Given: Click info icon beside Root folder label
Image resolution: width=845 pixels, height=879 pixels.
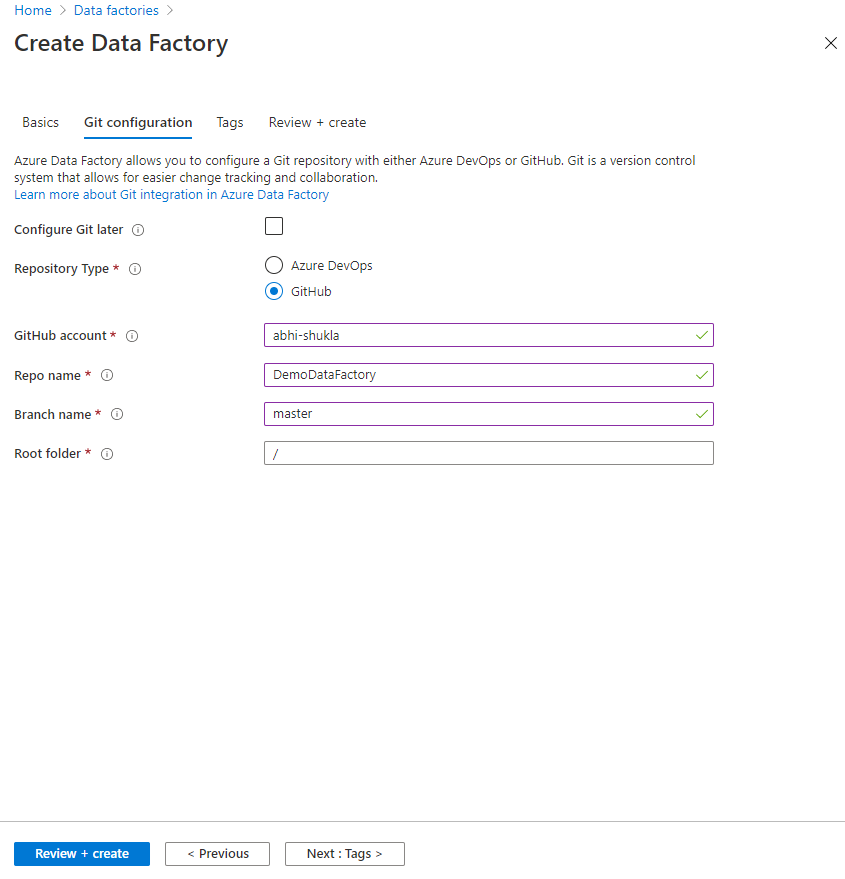Looking at the screenshot, I should pyautogui.click(x=107, y=454).
